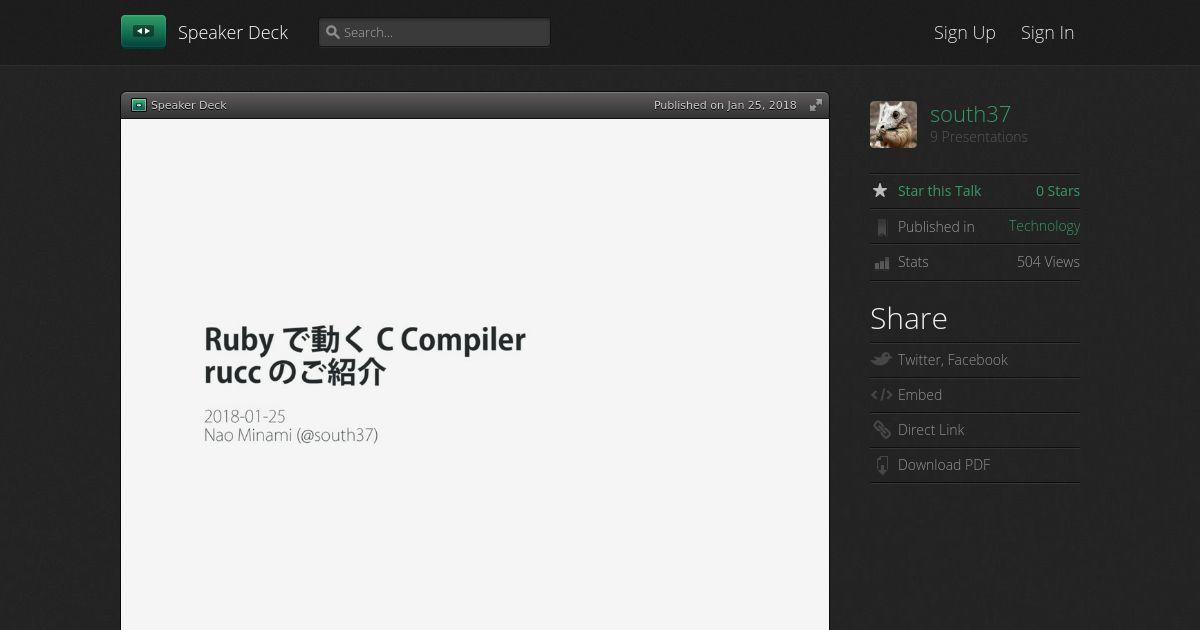Focus the Search input field

(x=434, y=32)
